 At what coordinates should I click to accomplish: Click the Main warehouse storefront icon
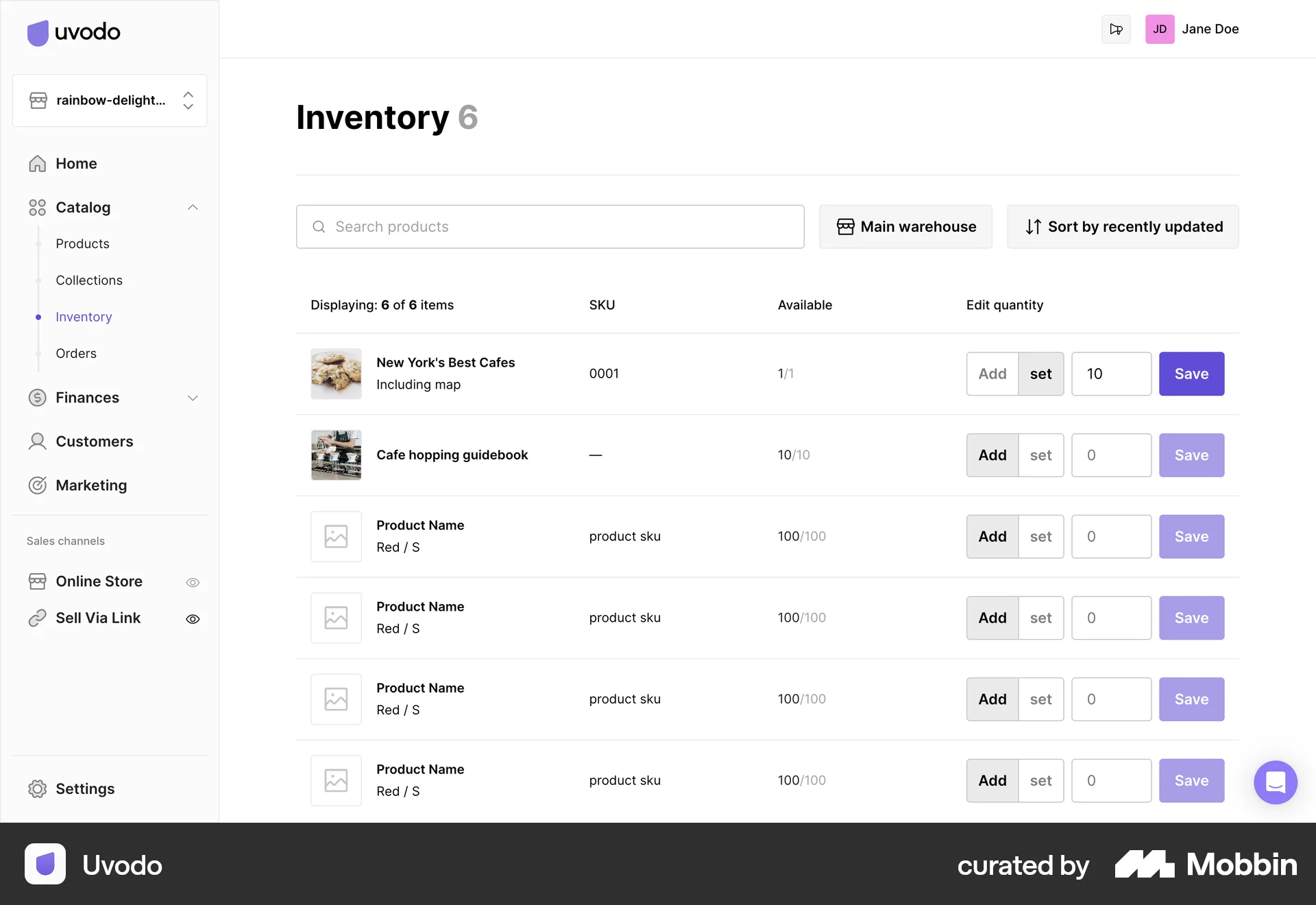846,226
